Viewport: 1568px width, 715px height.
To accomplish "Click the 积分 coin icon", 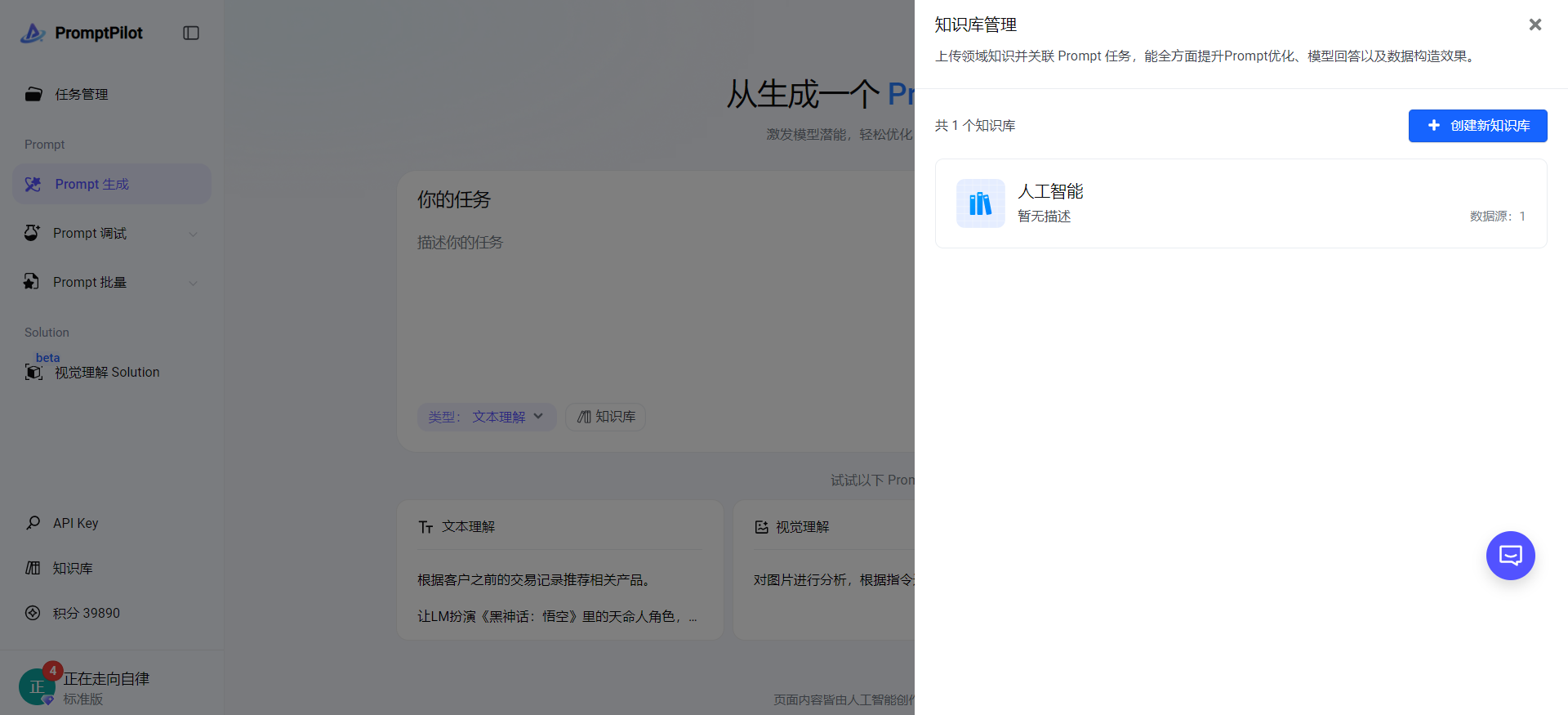I will [33, 613].
